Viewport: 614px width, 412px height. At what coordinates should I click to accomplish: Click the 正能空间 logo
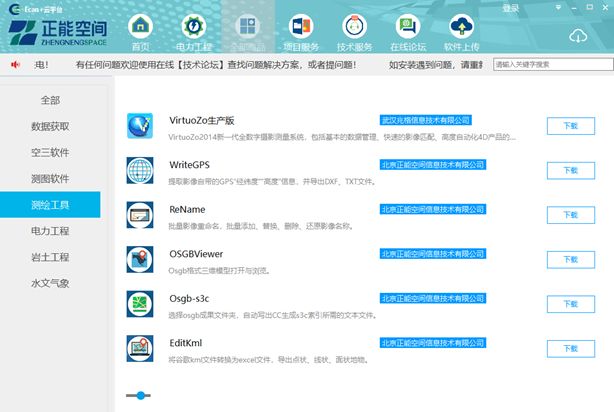(x=58, y=33)
